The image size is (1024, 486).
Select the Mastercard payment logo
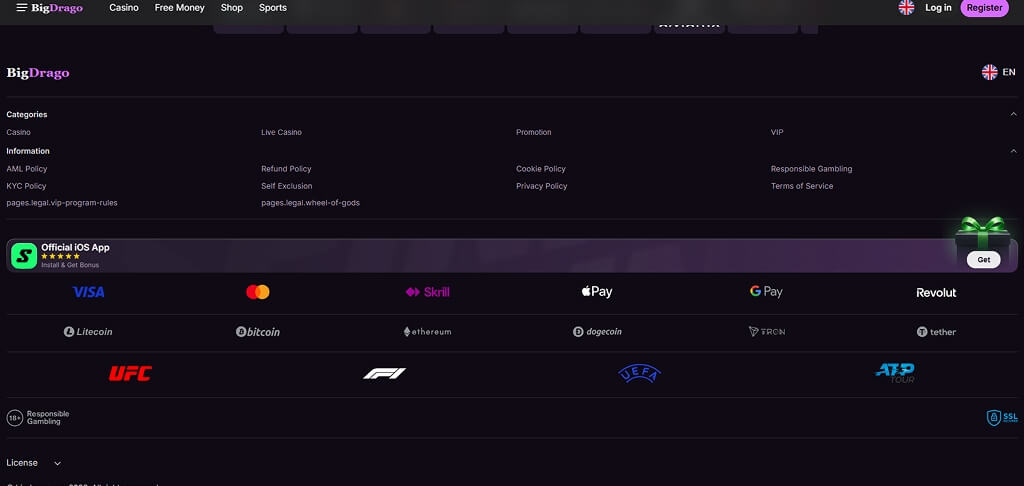click(x=258, y=292)
